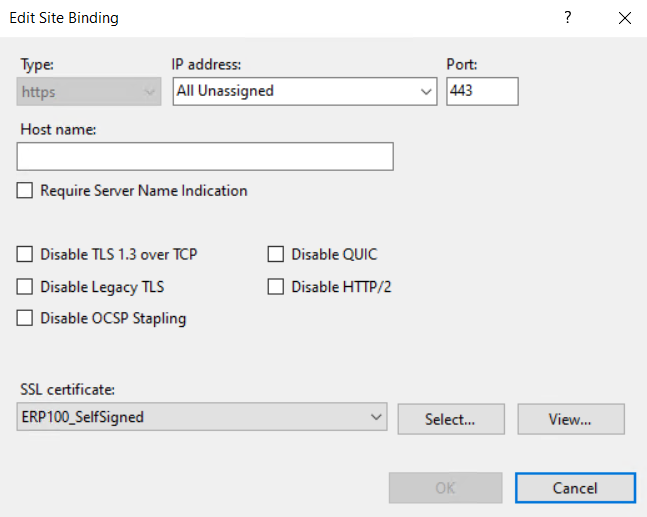
Task: Open the SSL certificate dropdown
Action: 376,417
